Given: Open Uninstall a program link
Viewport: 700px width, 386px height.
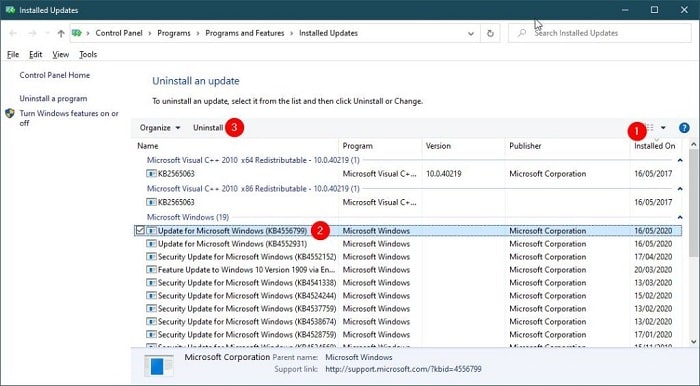Looking at the screenshot, I should click(x=53, y=99).
